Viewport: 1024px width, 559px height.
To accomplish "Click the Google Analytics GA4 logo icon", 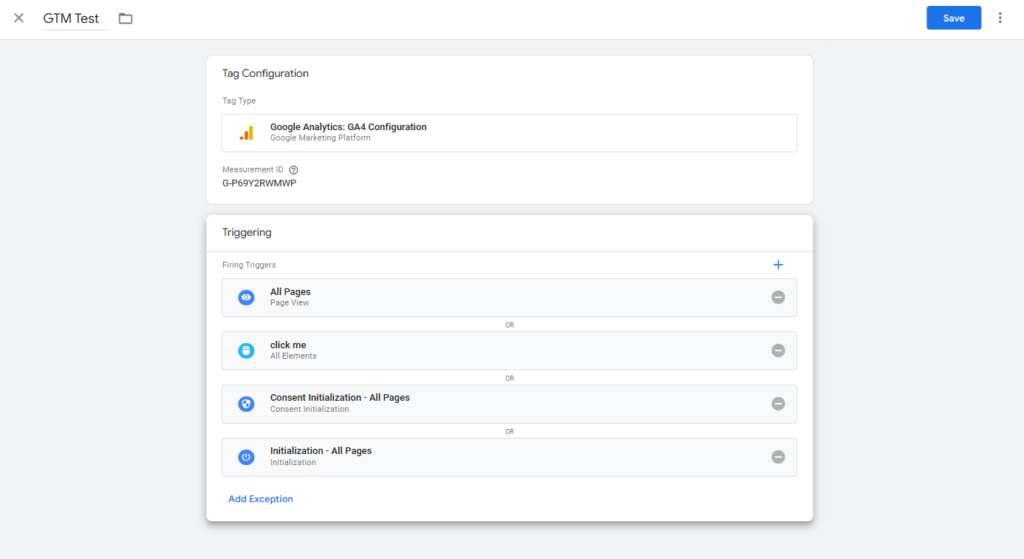I will (246, 133).
